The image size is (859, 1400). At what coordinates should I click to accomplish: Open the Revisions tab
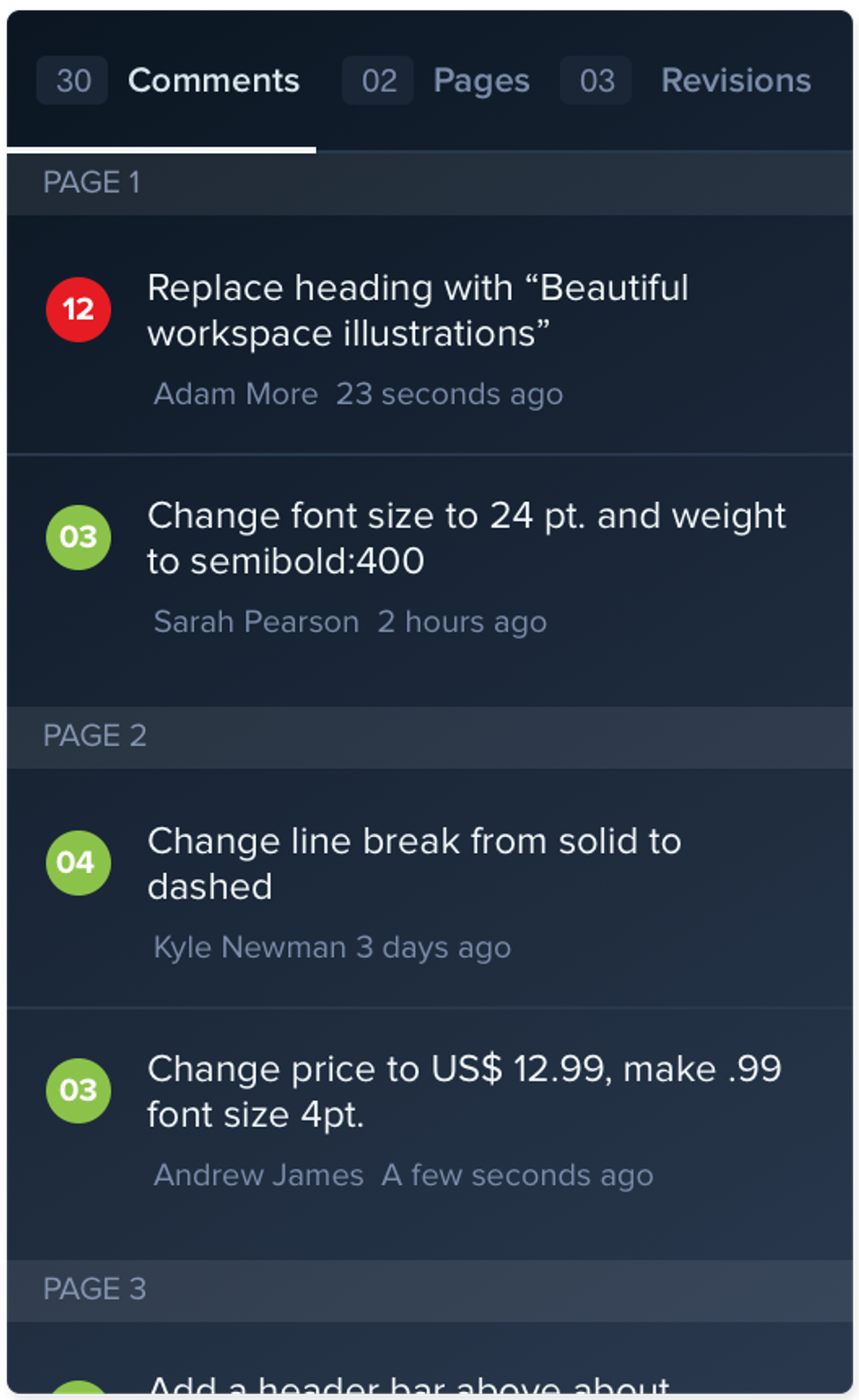736,81
